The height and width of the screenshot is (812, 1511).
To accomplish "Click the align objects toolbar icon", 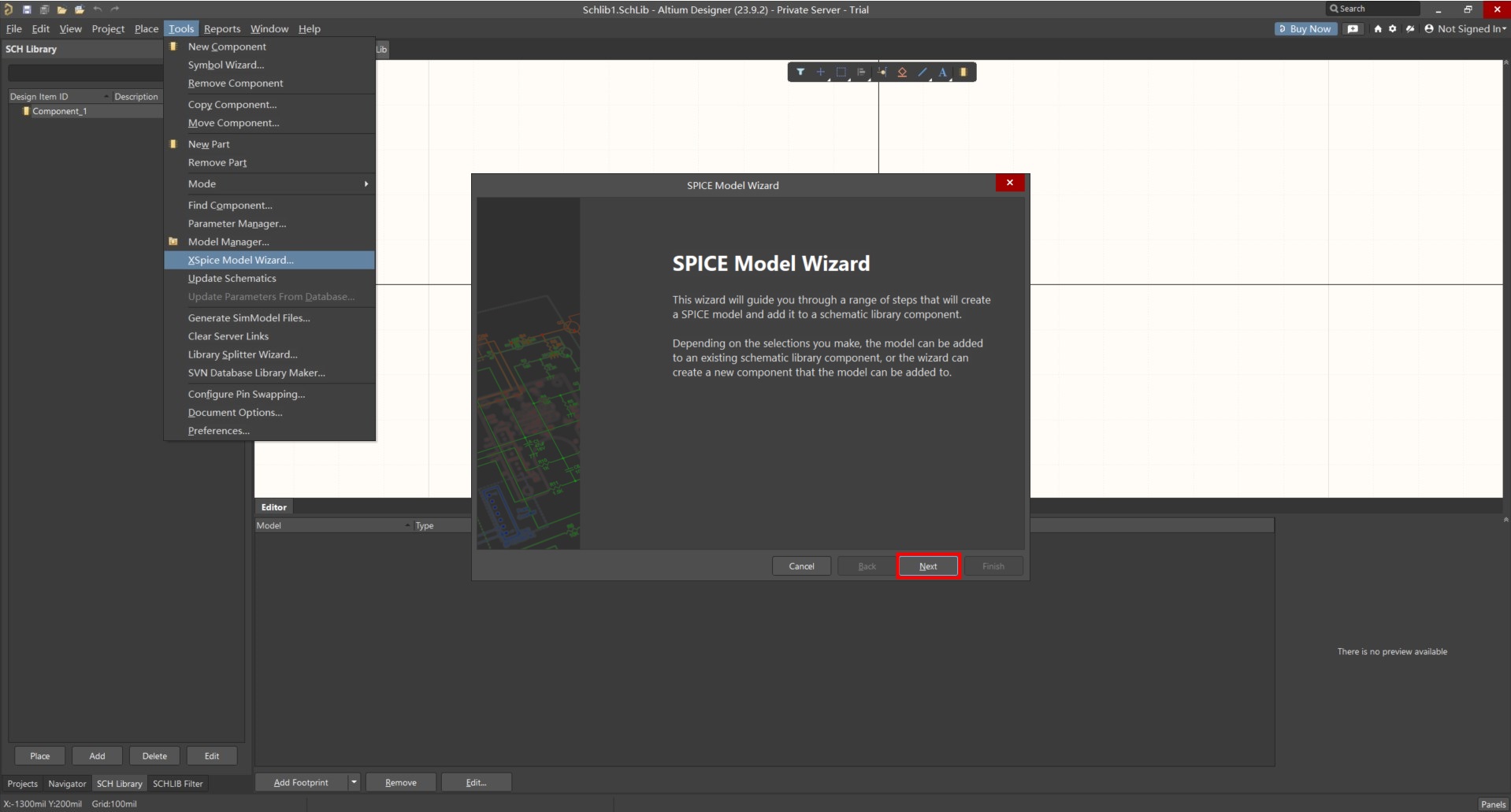I will click(x=861, y=72).
